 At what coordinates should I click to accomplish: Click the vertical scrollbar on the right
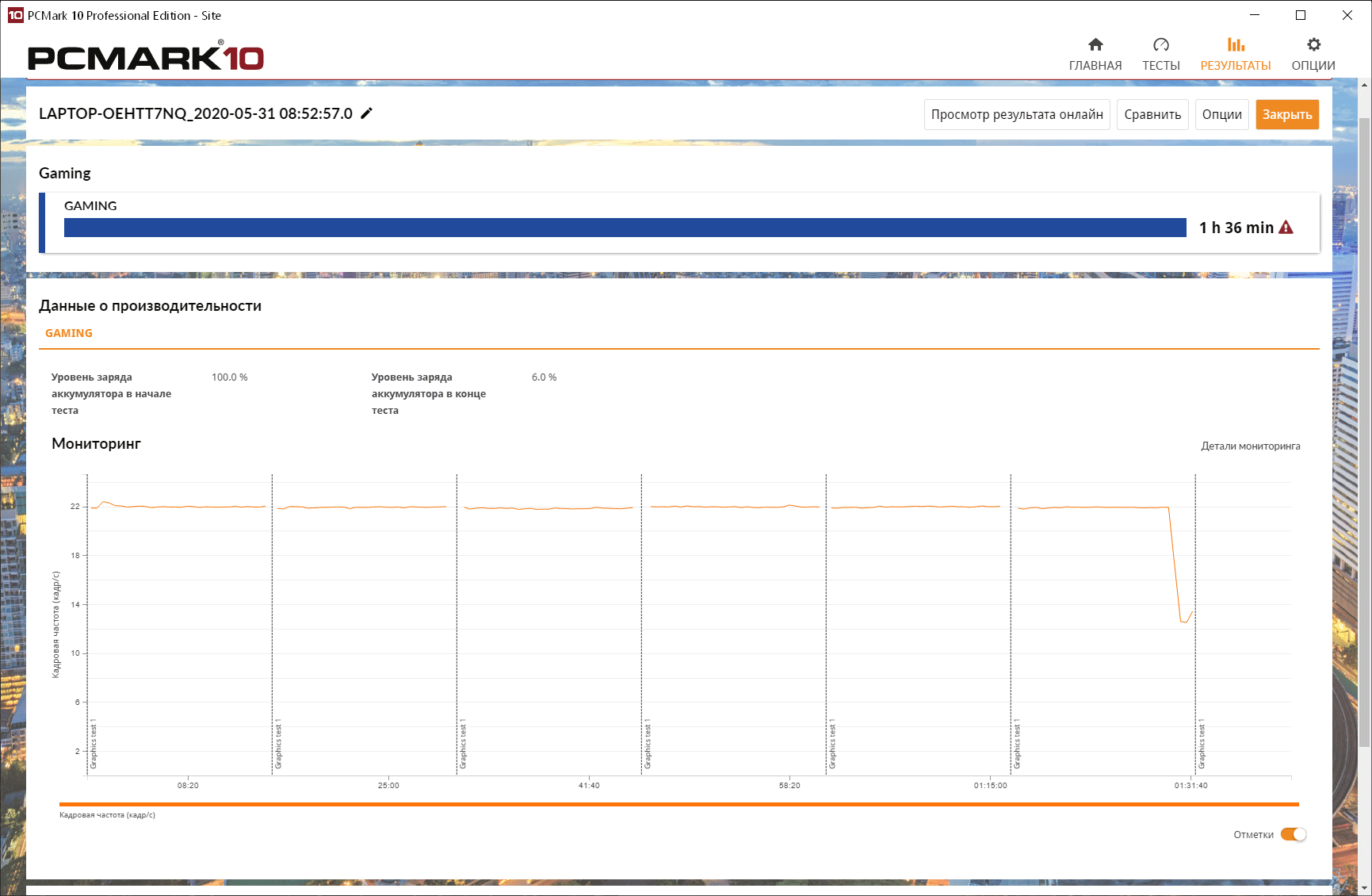[x=1365, y=432]
